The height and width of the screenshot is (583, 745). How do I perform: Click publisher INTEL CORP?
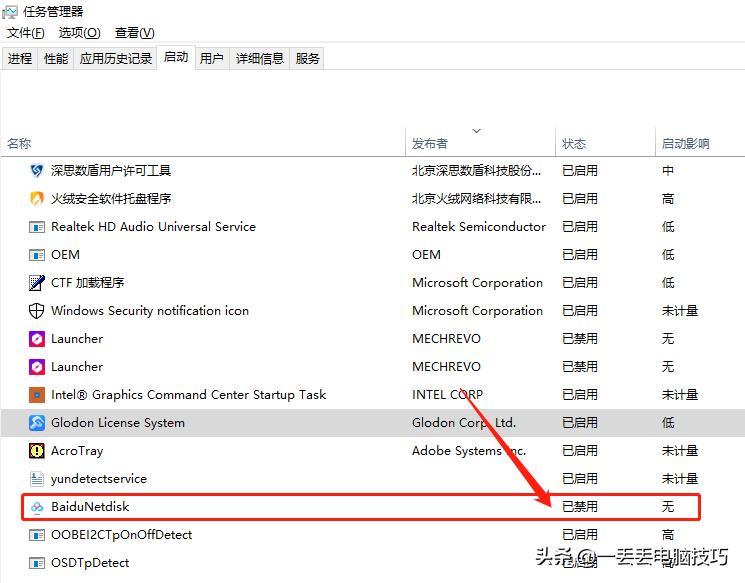click(447, 395)
